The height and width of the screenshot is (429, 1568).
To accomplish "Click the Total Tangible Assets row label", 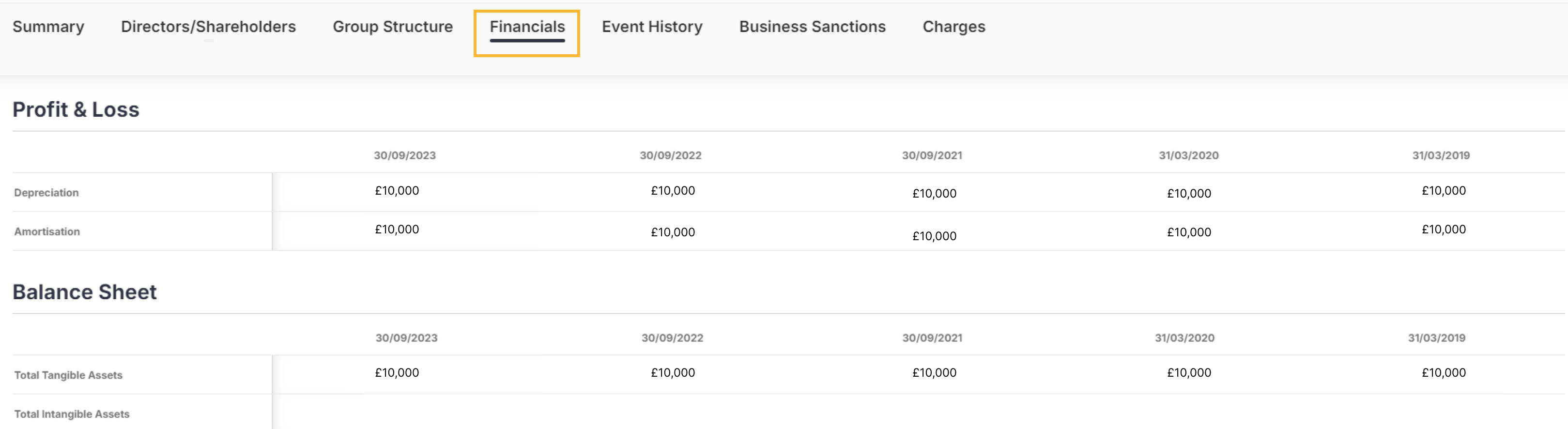I will tap(68, 375).
